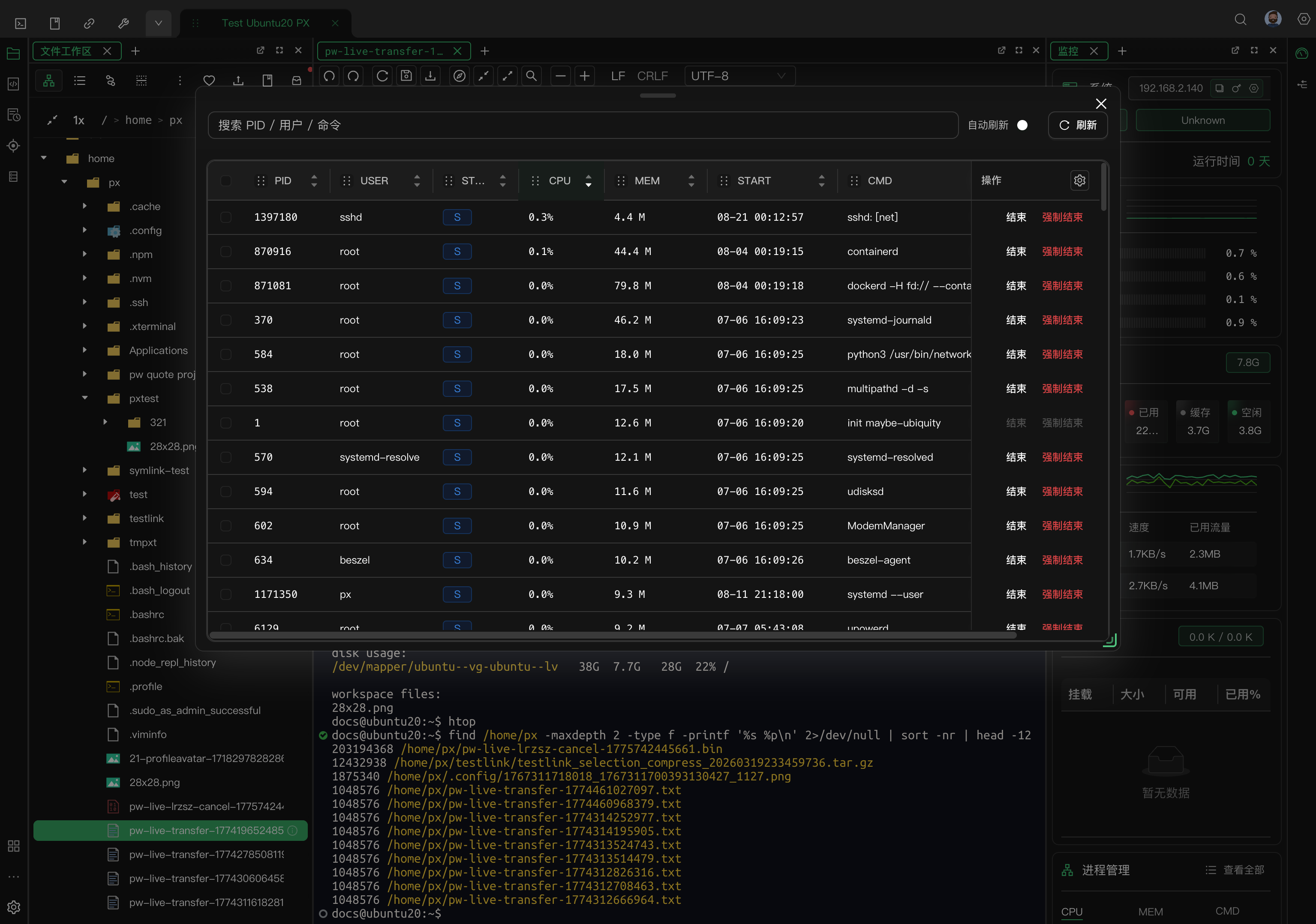This screenshot has height=924, width=1316.
Task: Select the checkbox for PID 870916
Action: coord(226,252)
